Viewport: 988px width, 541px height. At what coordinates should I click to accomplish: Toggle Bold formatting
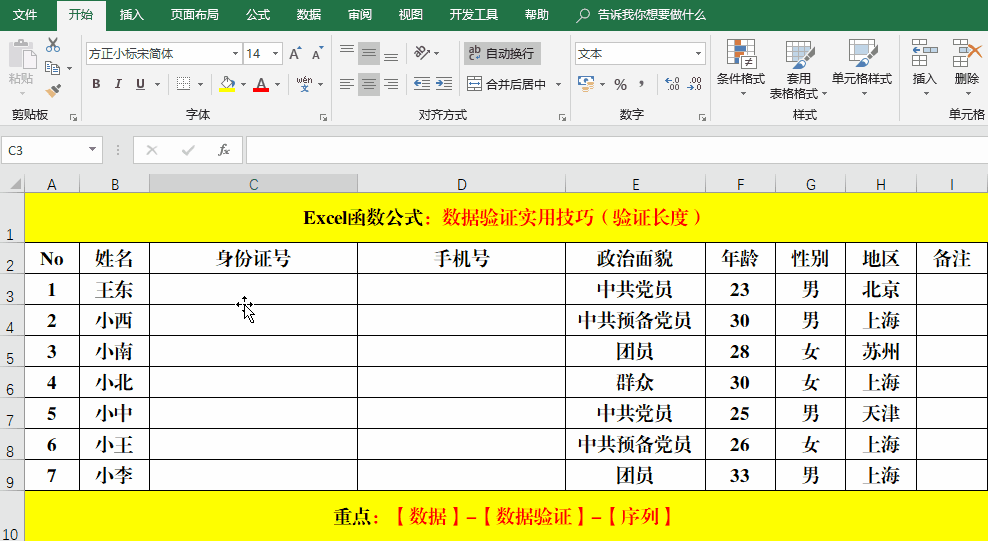tap(96, 85)
